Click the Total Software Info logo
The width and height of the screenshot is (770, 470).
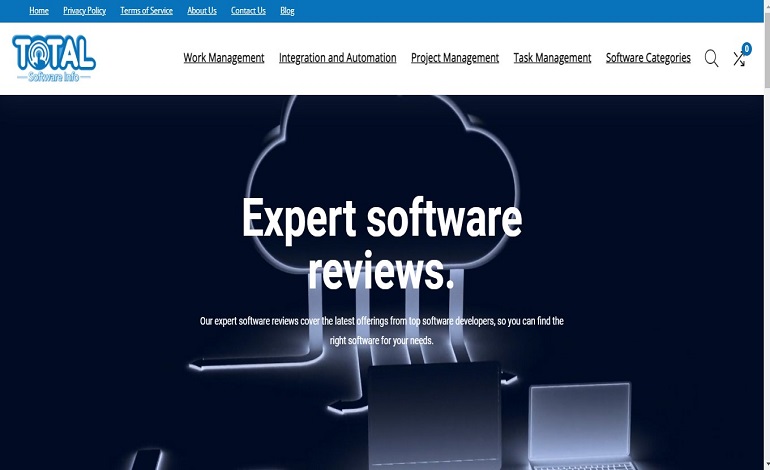[54, 58]
